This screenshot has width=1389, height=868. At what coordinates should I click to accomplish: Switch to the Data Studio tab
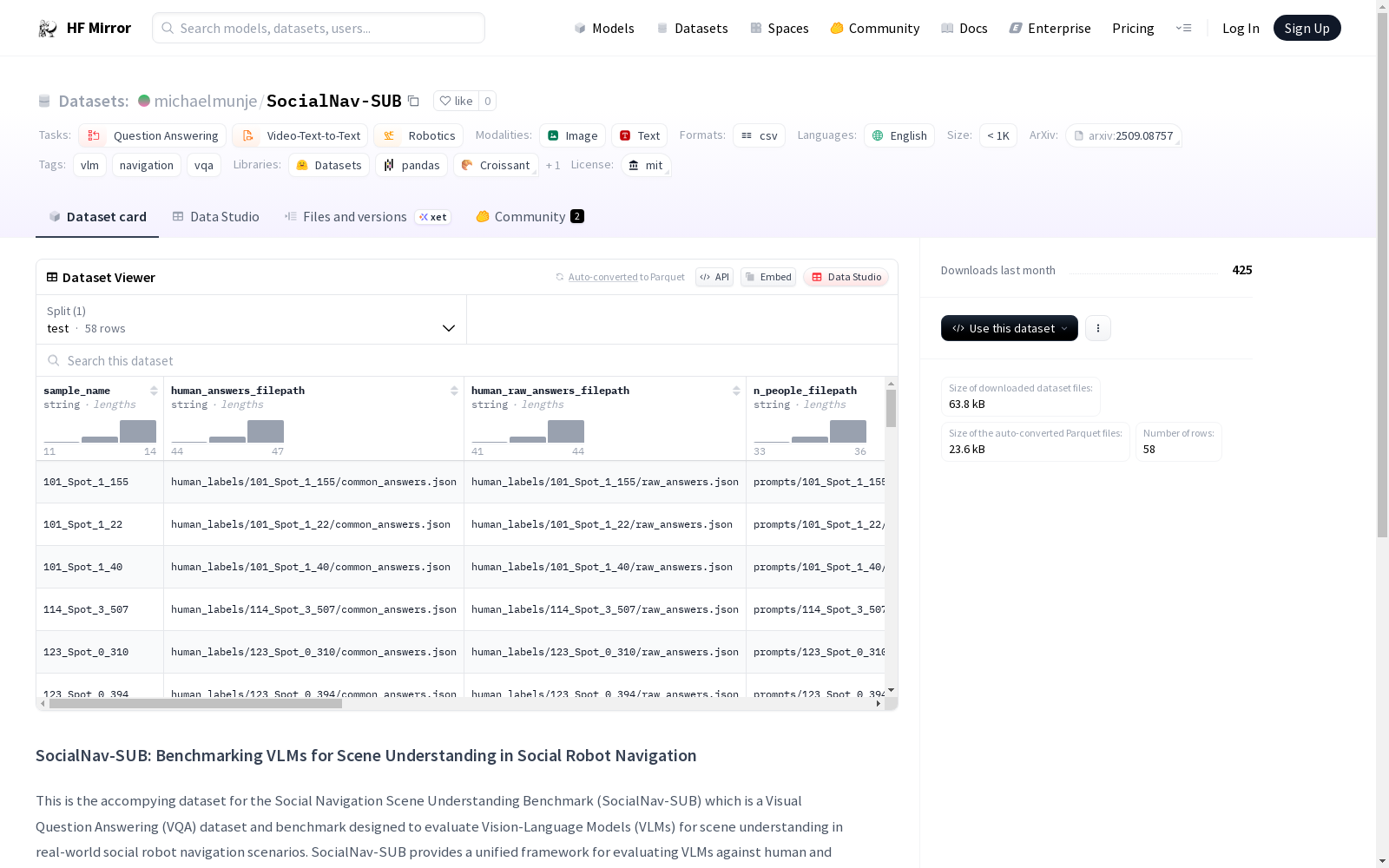pyautogui.click(x=215, y=217)
